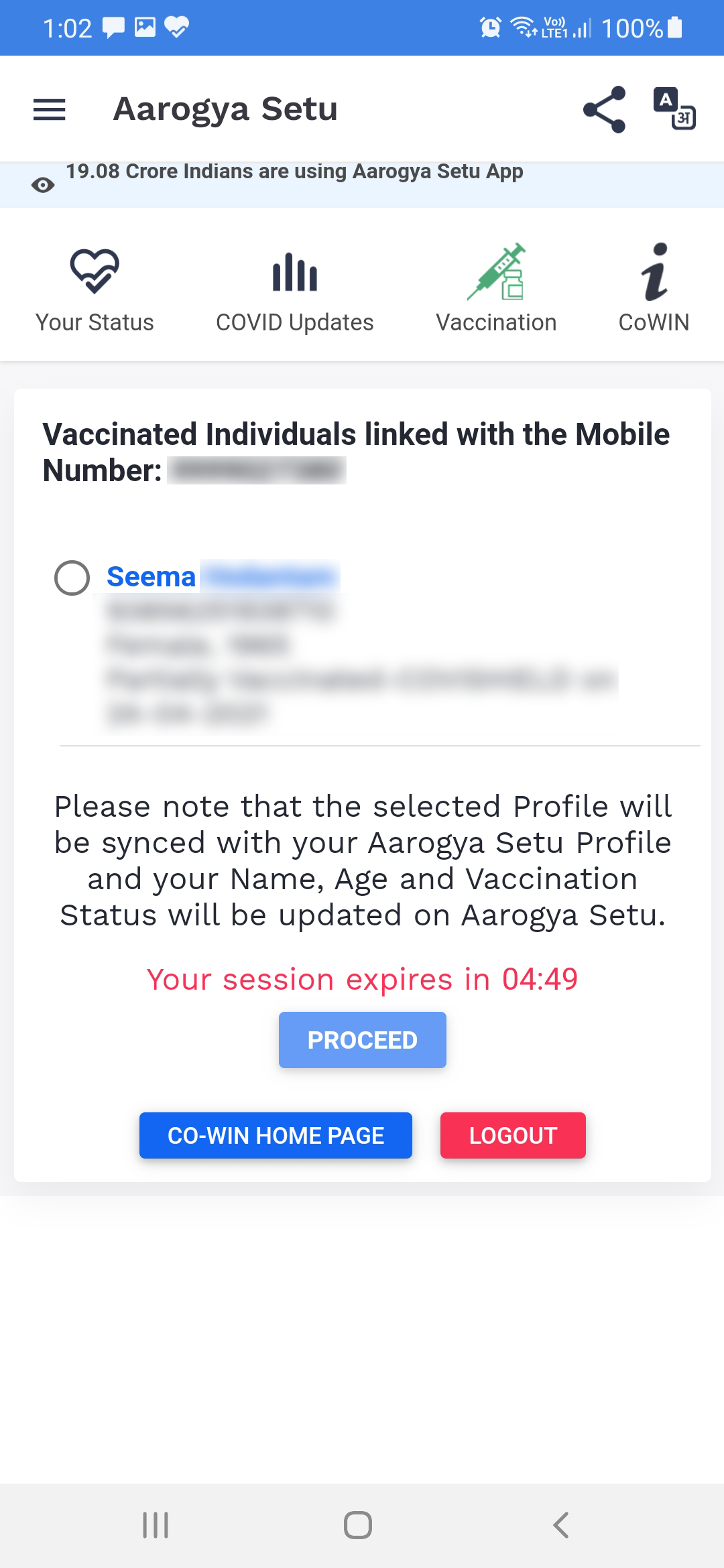
Task: Open COVID Updates bar chart icon
Action: [x=295, y=272]
